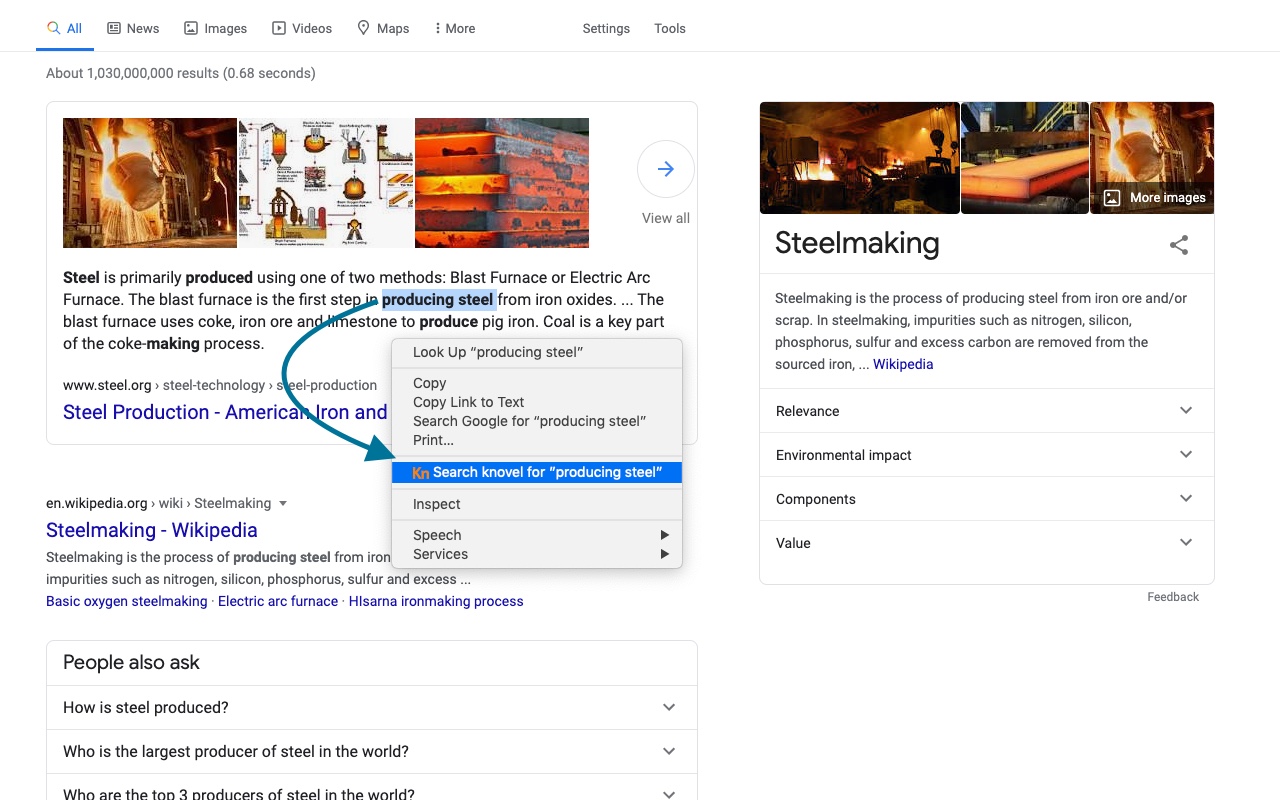Screen dimensions: 1280x800
Task: Open the Electric arc furnace sublink
Action: tap(278, 601)
